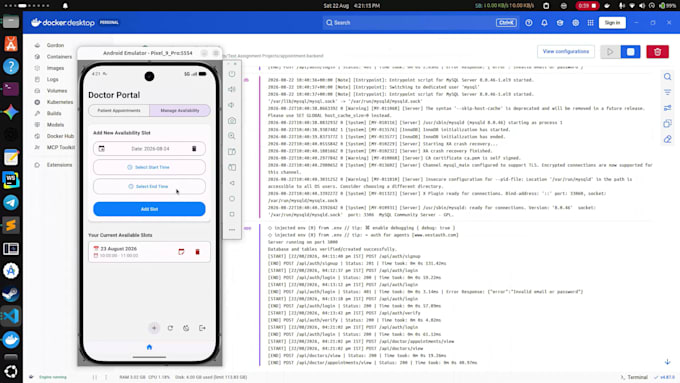Open Sublime Text from Ubuntu dock
The width and height of the screenshot is (680, 383).
pos(11,225)
